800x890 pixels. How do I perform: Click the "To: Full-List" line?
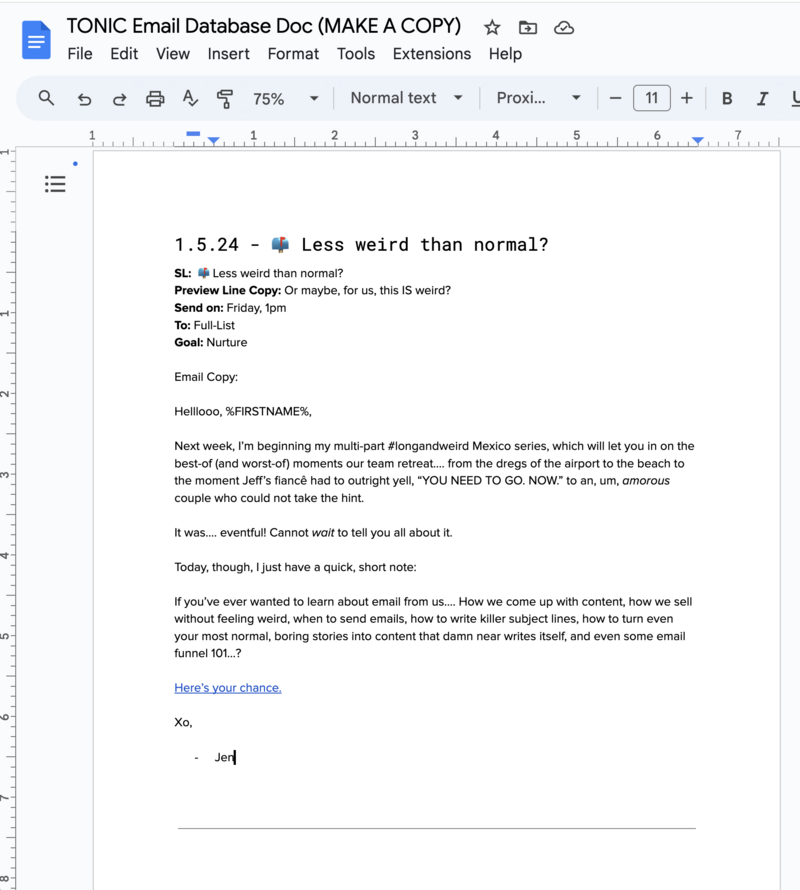pos(204,325)
